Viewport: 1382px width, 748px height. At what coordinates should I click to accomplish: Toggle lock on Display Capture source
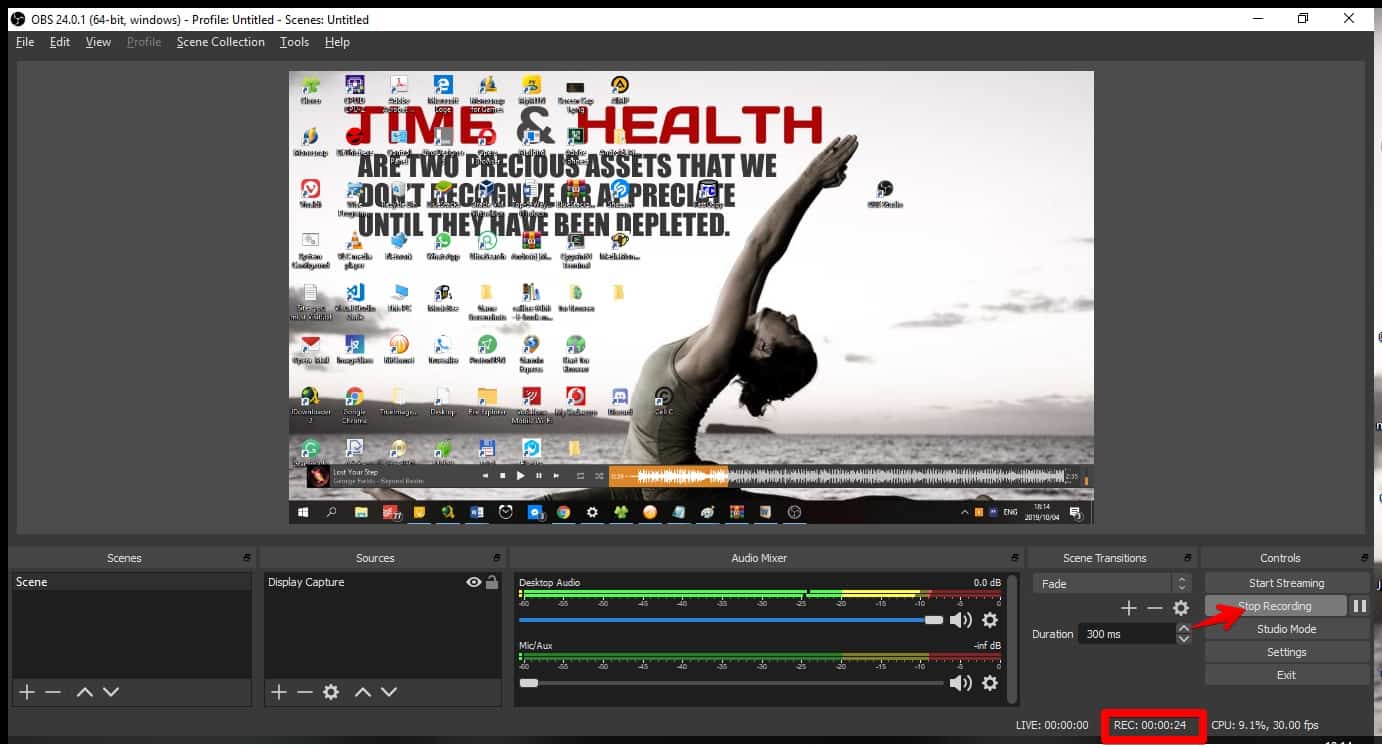[x=492, y=582]
